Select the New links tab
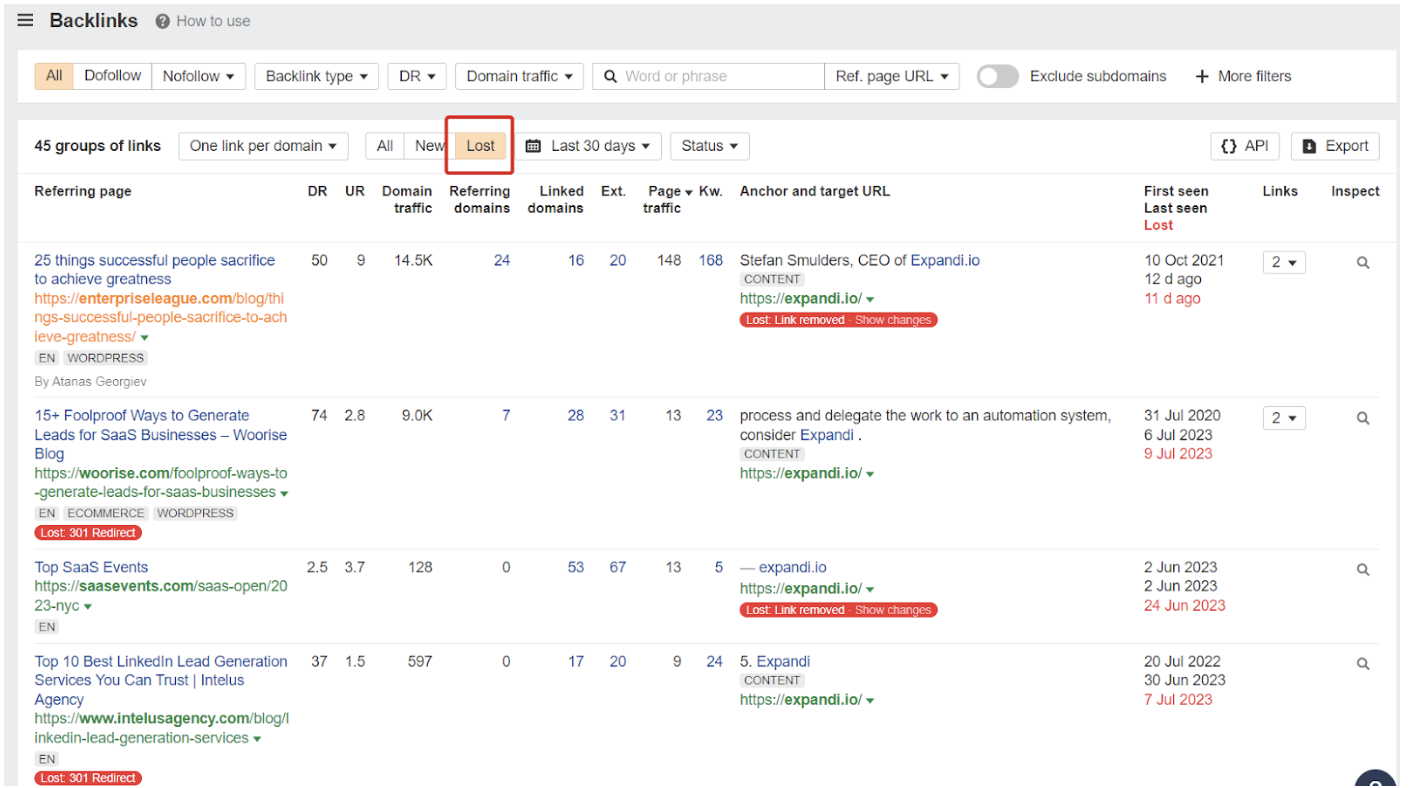The width and height of the screenshot is (1414, 788). click(429, 146)
